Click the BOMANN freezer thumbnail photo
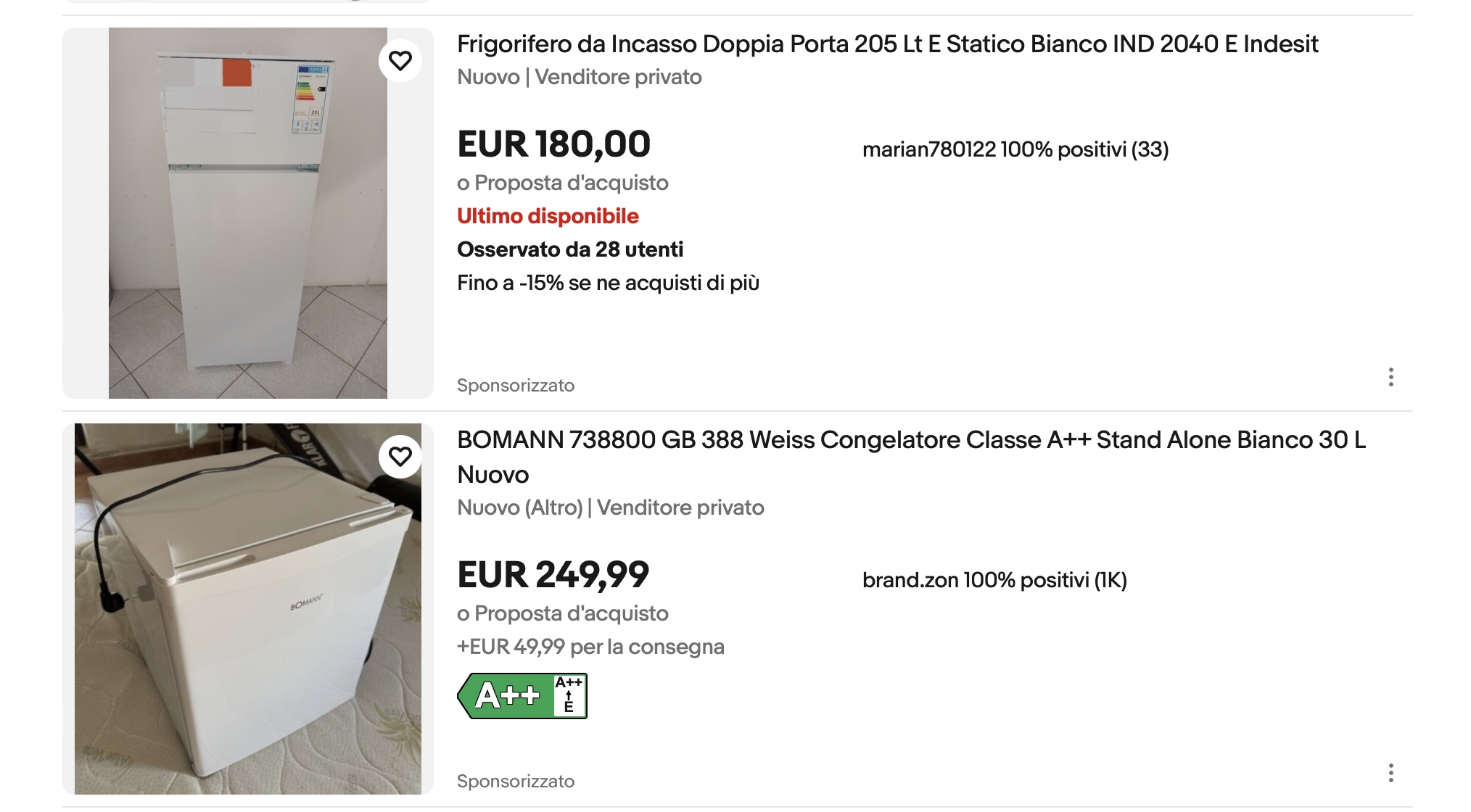The image size is (1471, 812). pos(250,609)
